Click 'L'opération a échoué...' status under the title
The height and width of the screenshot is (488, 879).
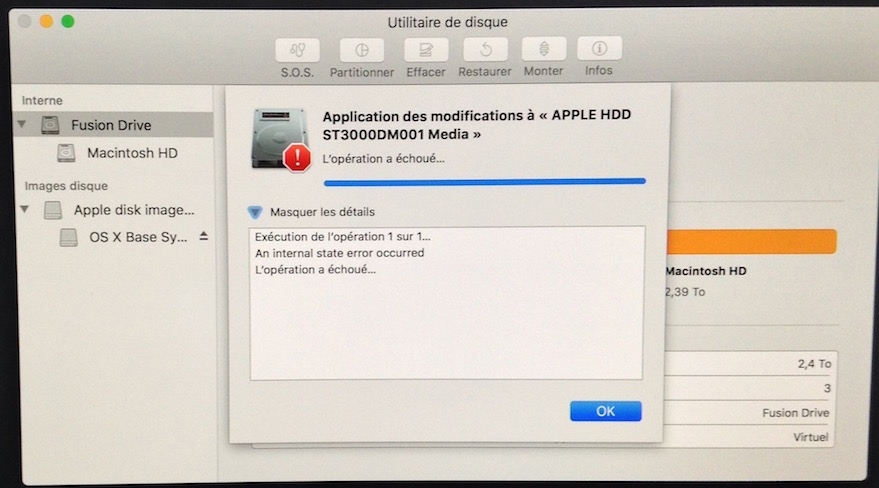pyautogui.click(x=383, y=159)
